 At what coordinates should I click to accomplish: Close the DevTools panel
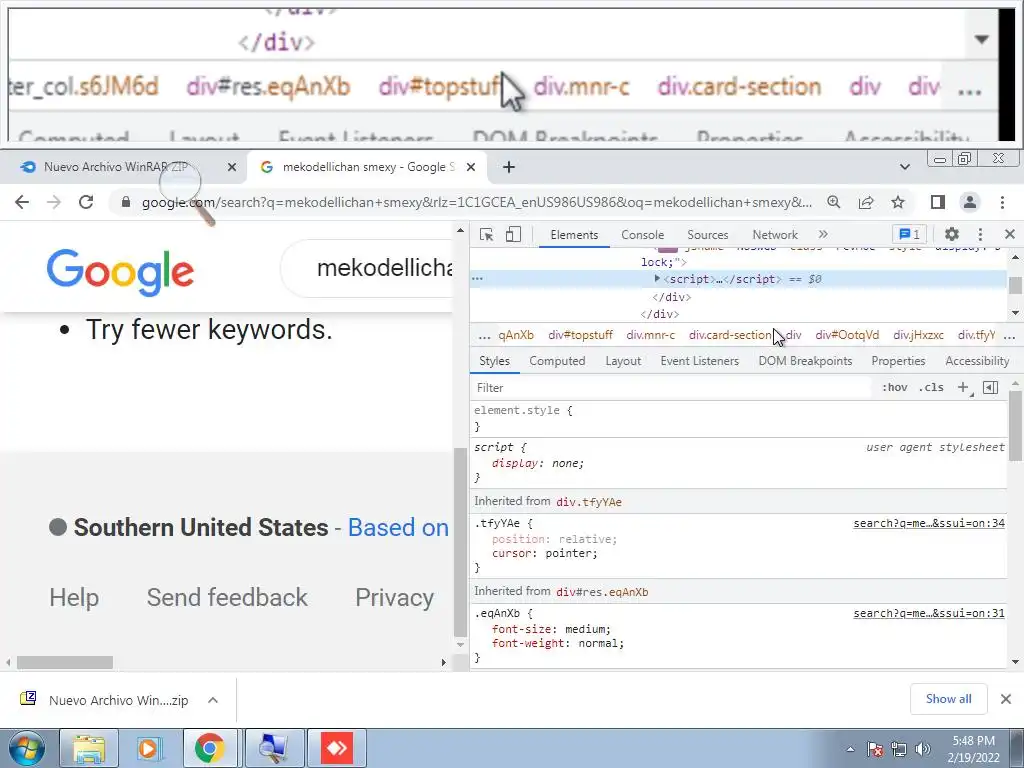(x=1009, y=234)
